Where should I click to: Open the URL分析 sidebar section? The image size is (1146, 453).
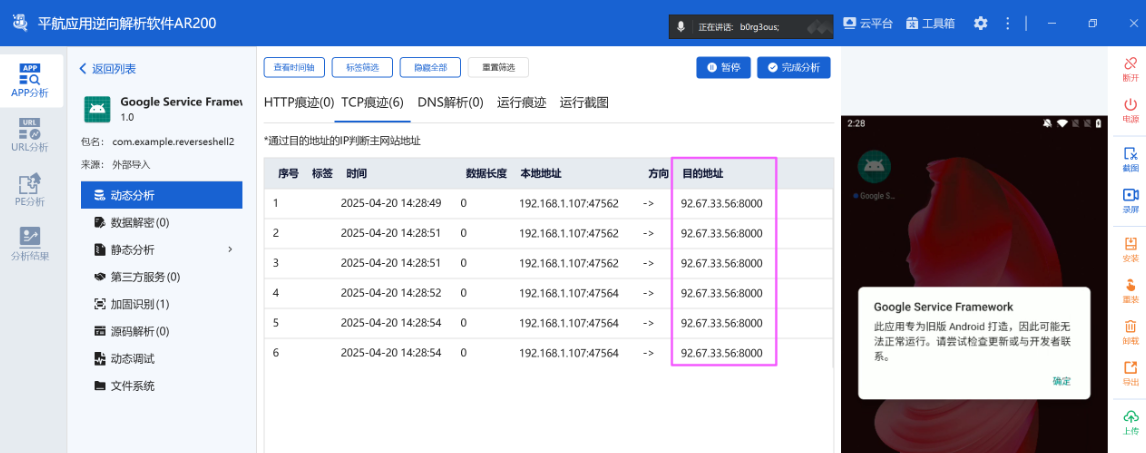click(x=29, y=135)
